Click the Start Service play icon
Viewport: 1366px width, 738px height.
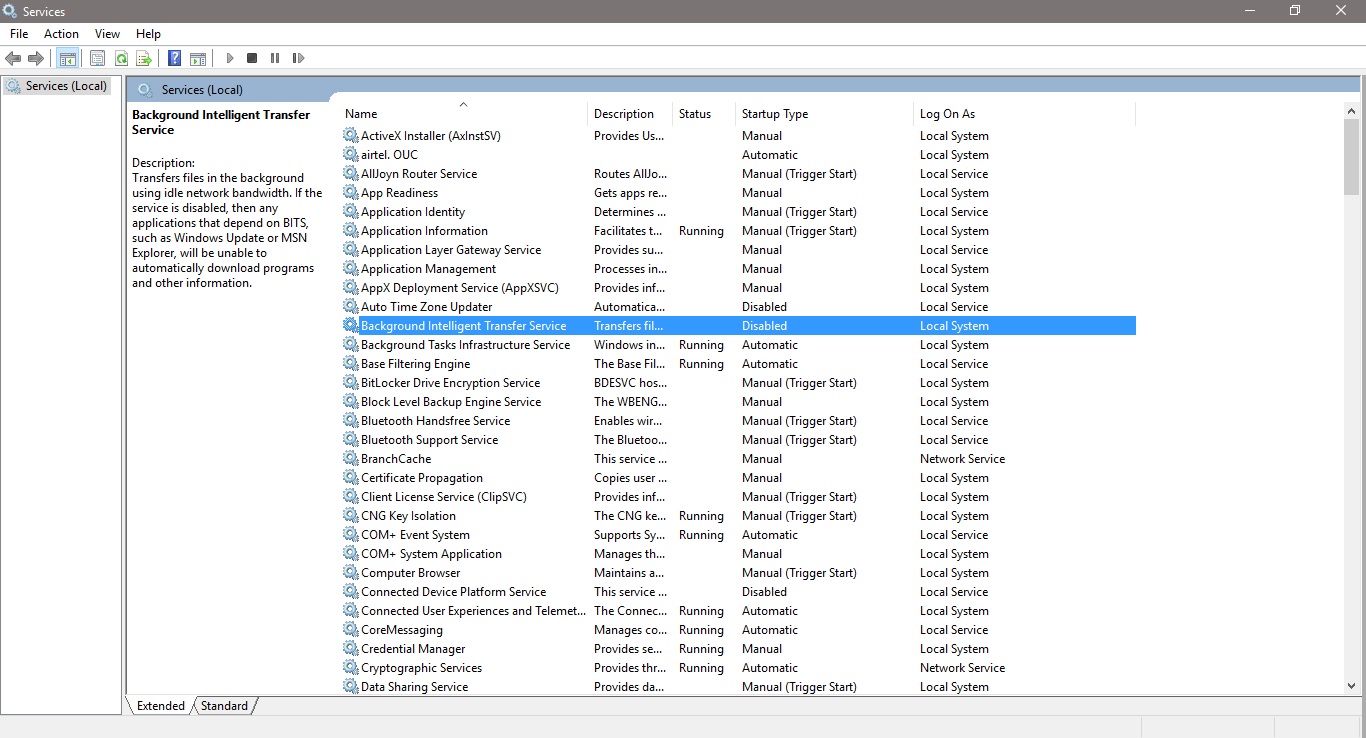pyautogui.click(x=230, y=58)
